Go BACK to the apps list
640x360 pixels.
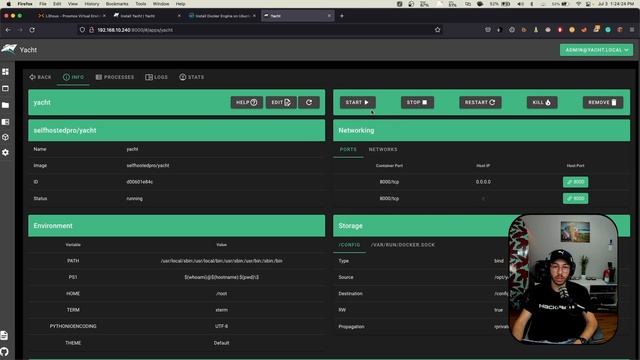click(40, 77)
